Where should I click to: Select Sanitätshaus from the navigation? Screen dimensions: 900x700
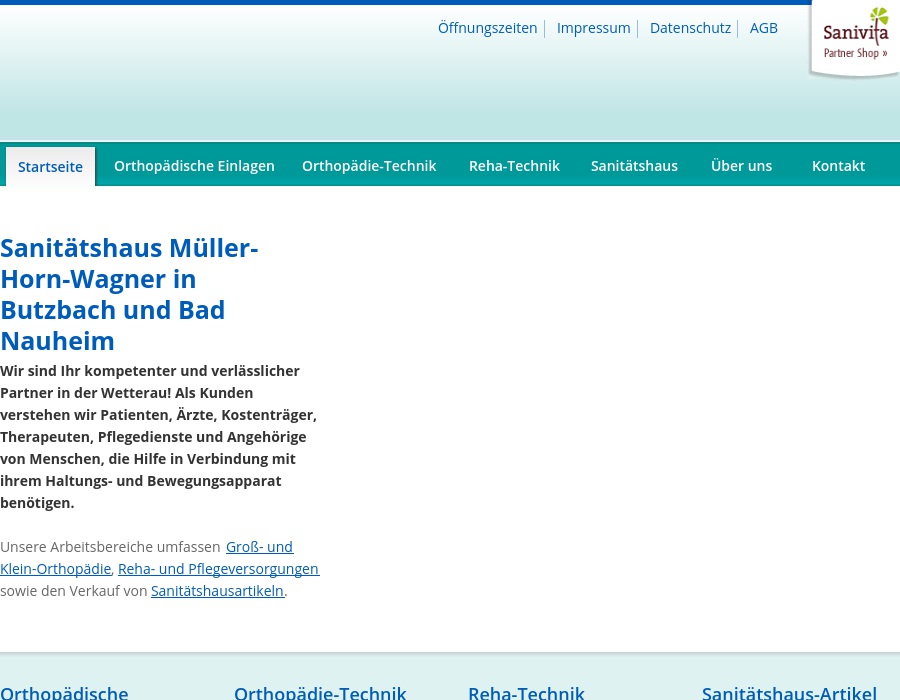[x=634, y=165]
